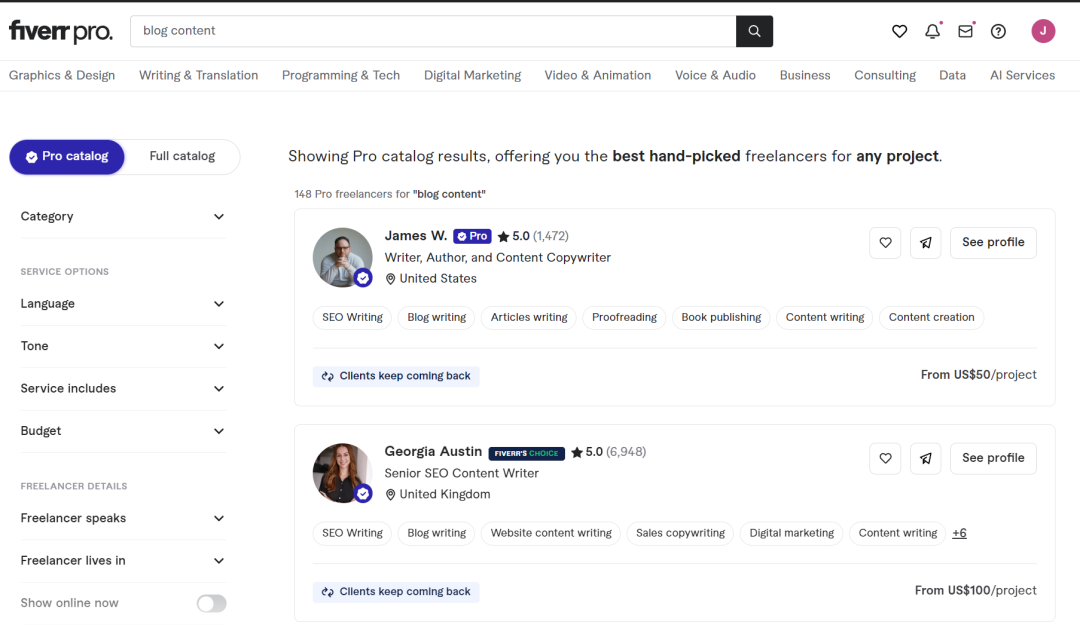1080x631 pixels.
Task: Save James W. to favorites
Action: point(885,242)
